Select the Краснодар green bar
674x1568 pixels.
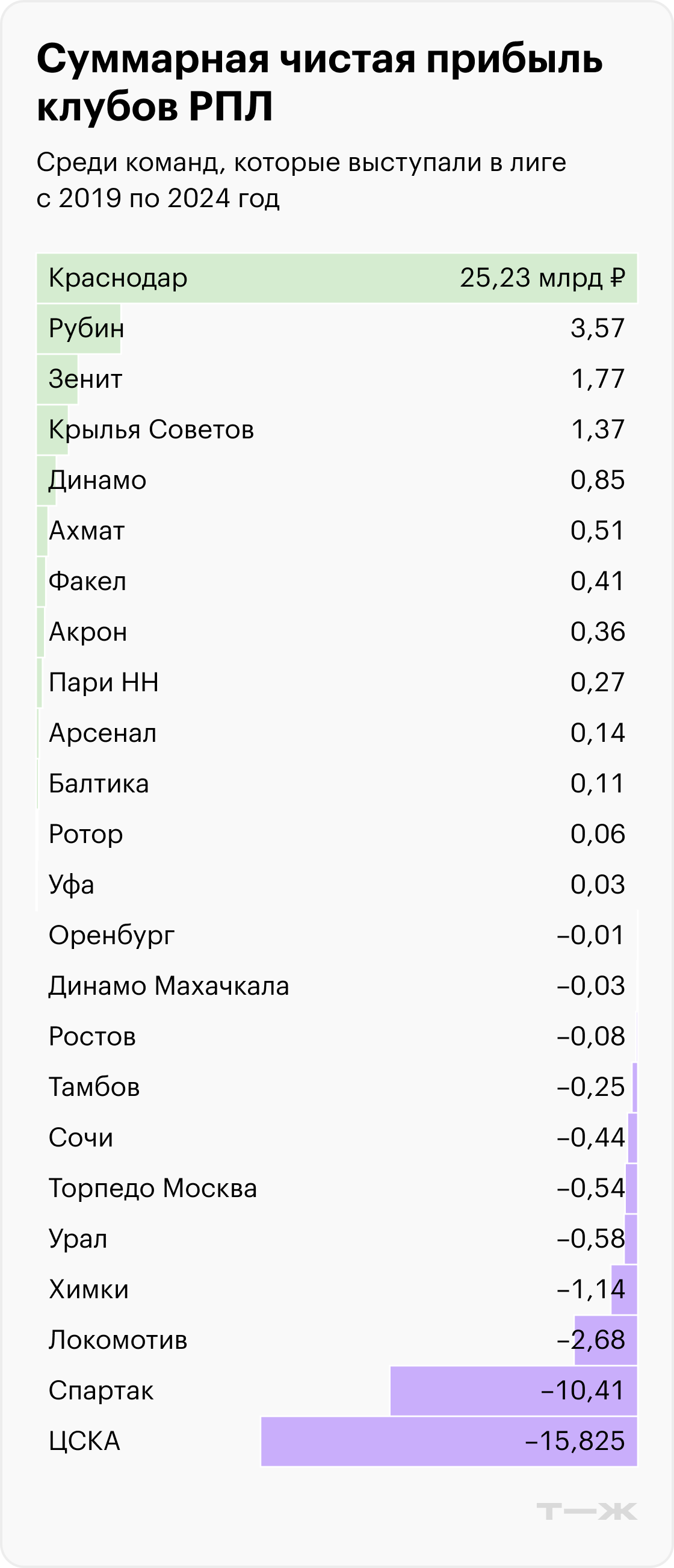point(336,278)
